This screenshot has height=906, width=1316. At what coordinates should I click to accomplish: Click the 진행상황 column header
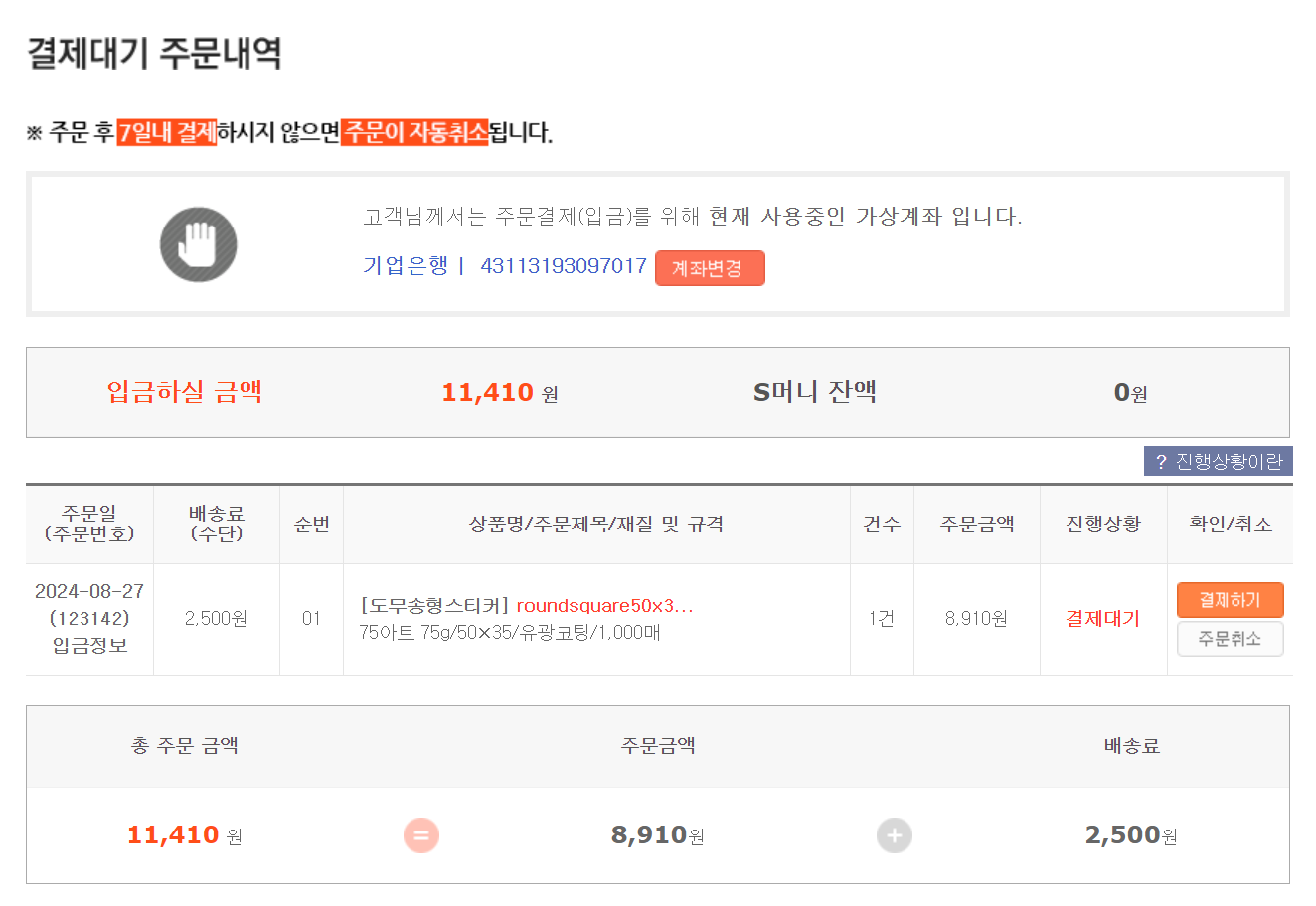tap(1103, 524)
